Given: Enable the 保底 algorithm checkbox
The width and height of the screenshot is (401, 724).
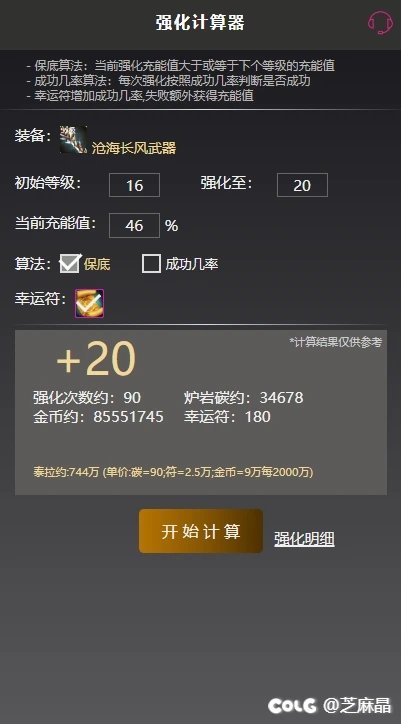Looking at the screenshot, I should point(70,264).
